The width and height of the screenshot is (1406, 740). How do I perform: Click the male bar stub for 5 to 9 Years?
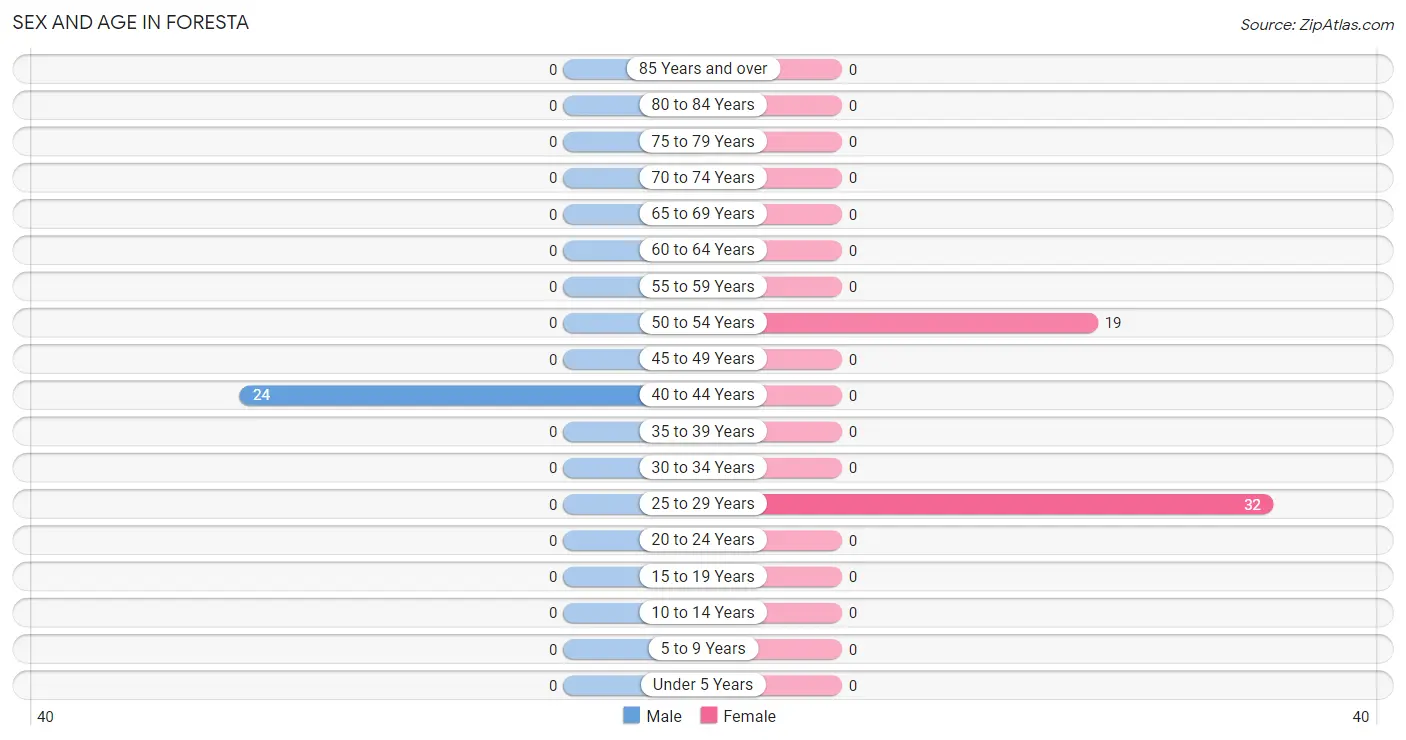click(x=606, y=649)
